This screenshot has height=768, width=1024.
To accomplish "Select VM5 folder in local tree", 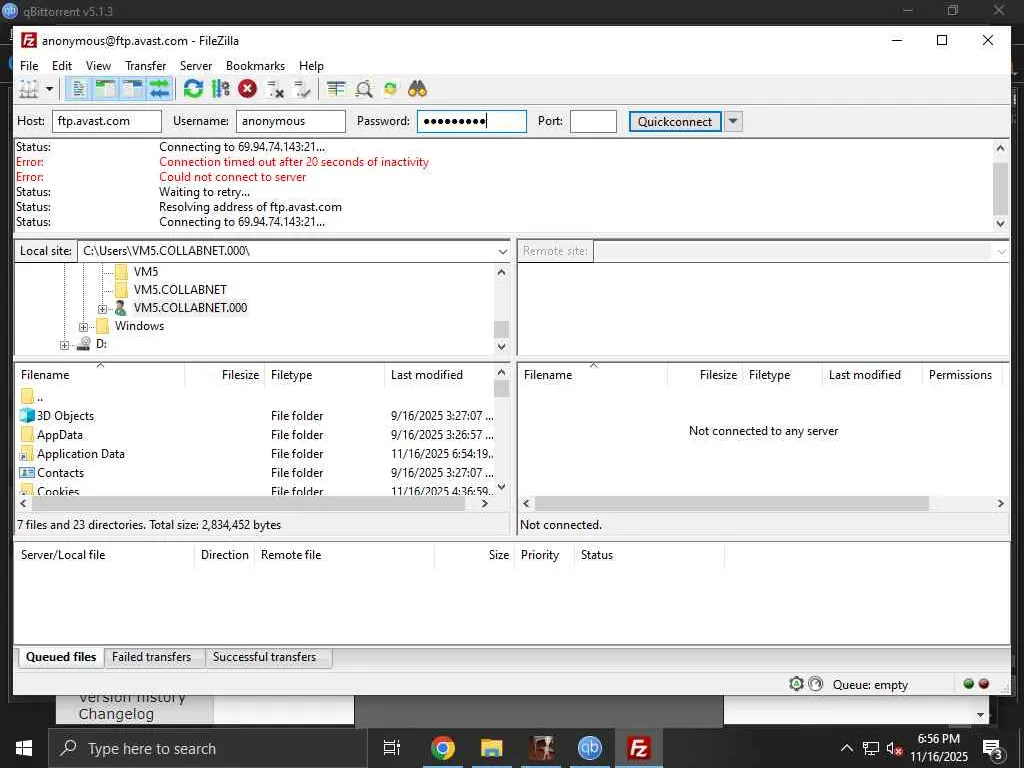I will [x=146, y=272].
